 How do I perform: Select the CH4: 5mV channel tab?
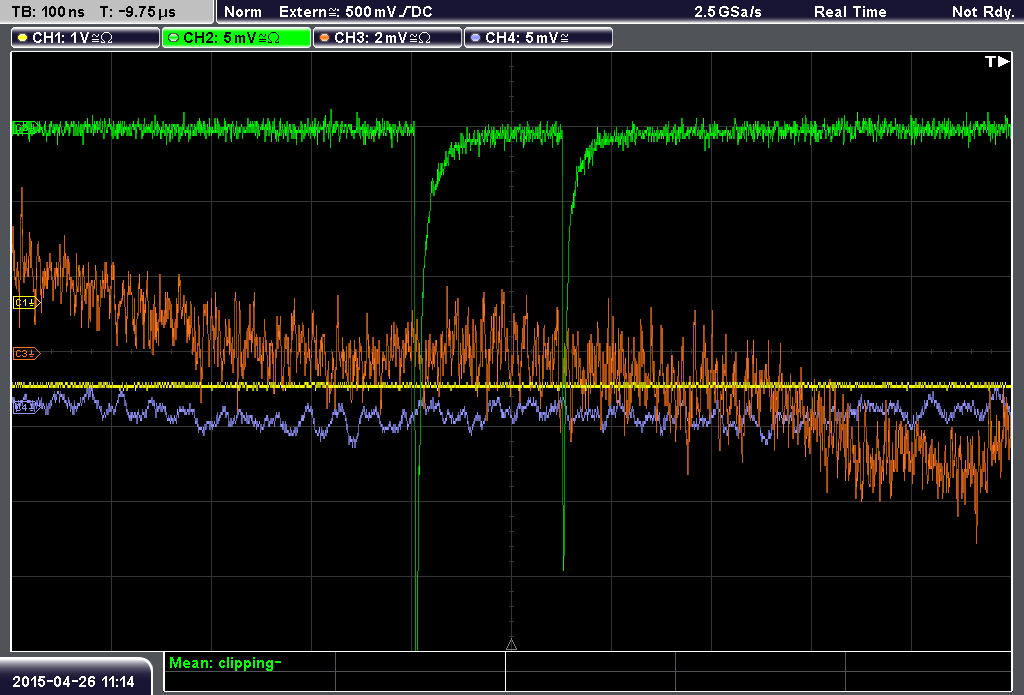coord(538,38)
